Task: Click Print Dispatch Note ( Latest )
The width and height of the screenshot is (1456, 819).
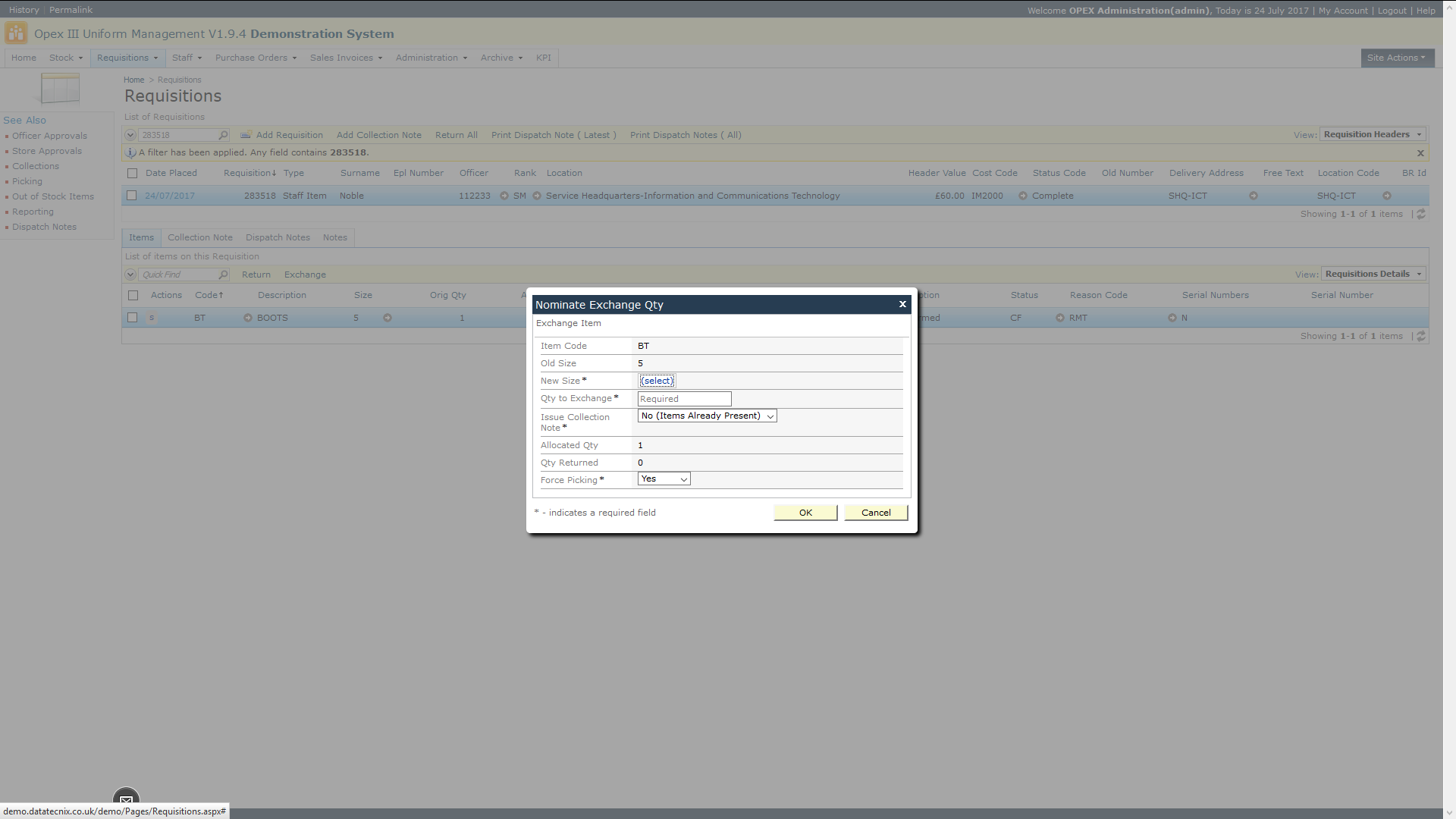Action: coord(554,135)
